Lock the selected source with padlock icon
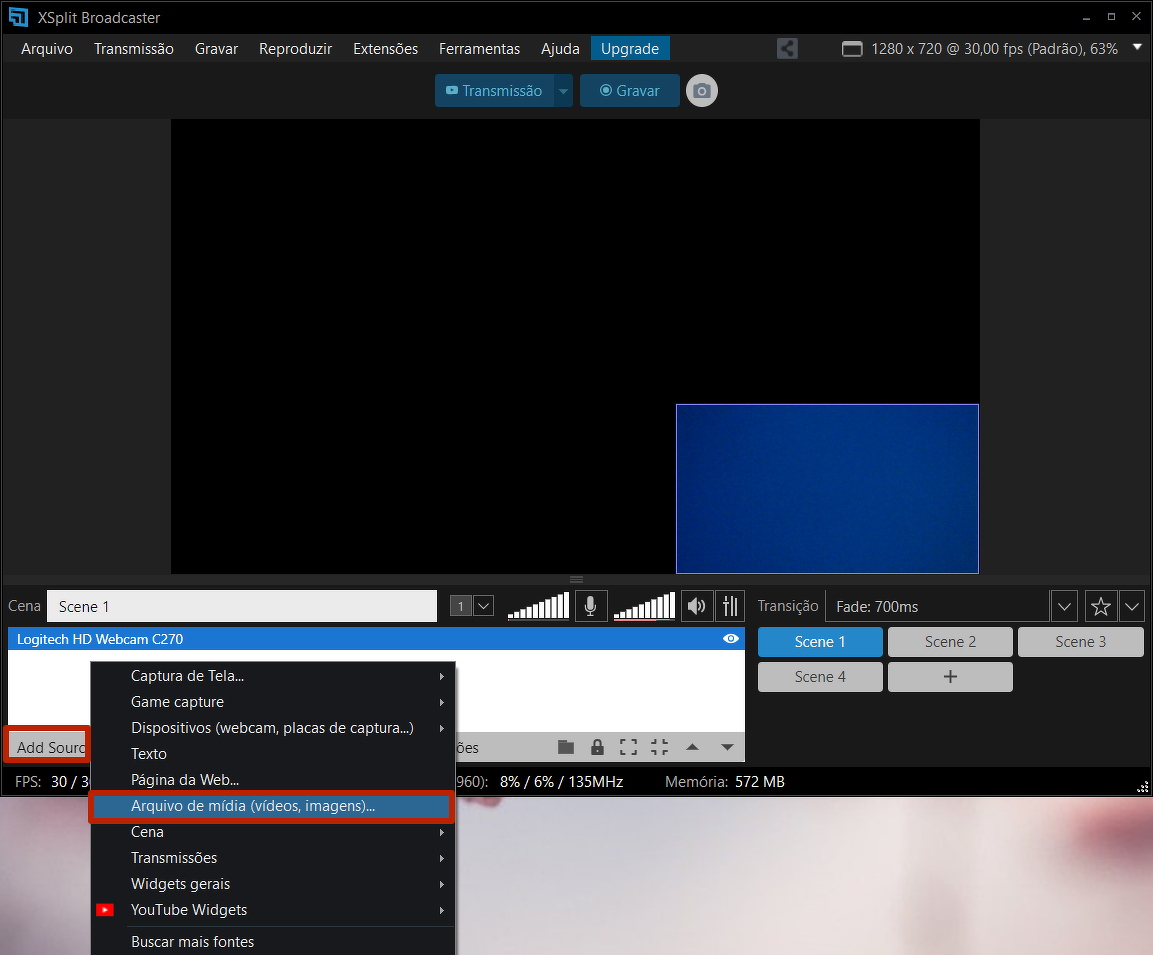This screenshot has width=1153, height=955. click(x=597, y=747)
